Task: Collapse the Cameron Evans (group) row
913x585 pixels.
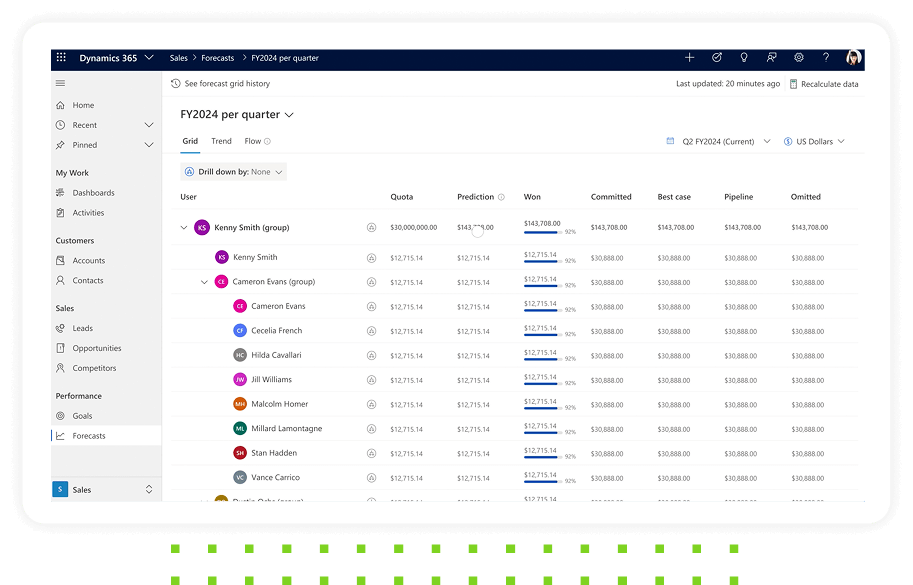Action: point(204,282)
